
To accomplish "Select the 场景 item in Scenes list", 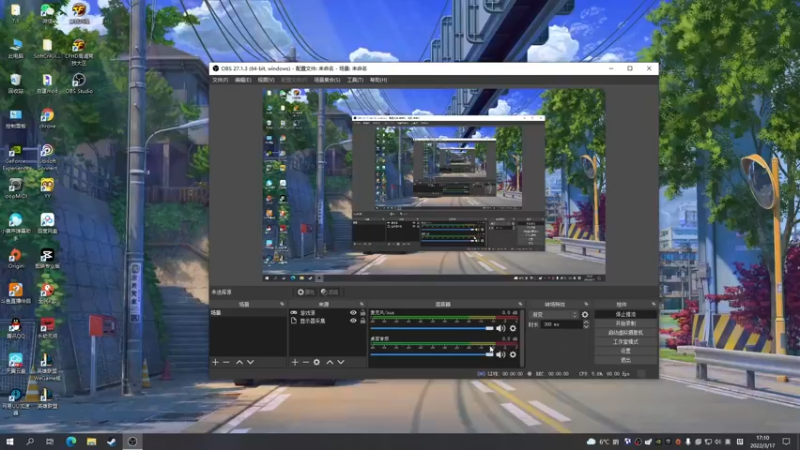I will click(x=248, y=313).
